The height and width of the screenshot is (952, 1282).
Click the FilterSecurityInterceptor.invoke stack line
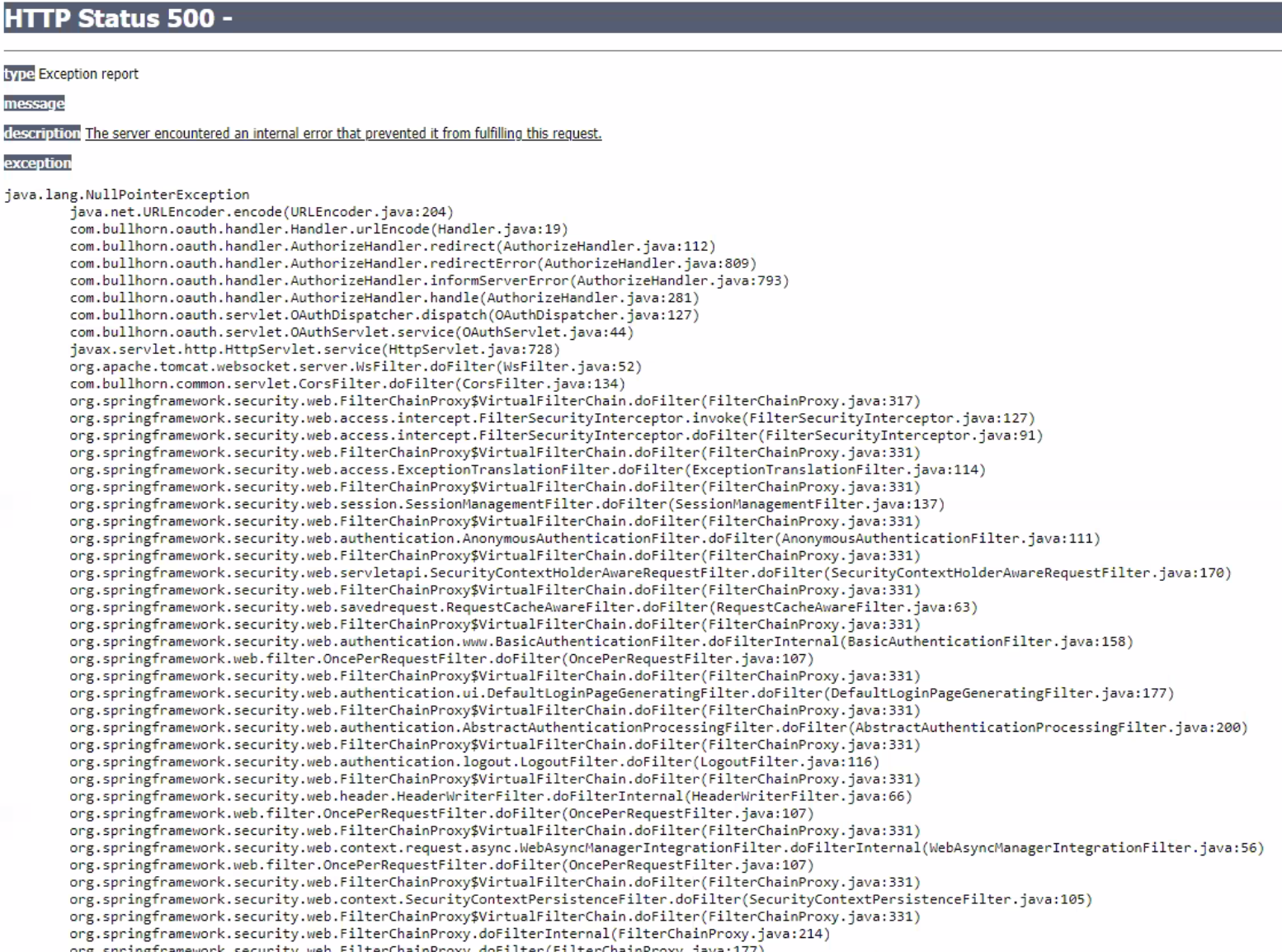pos(551,418)
